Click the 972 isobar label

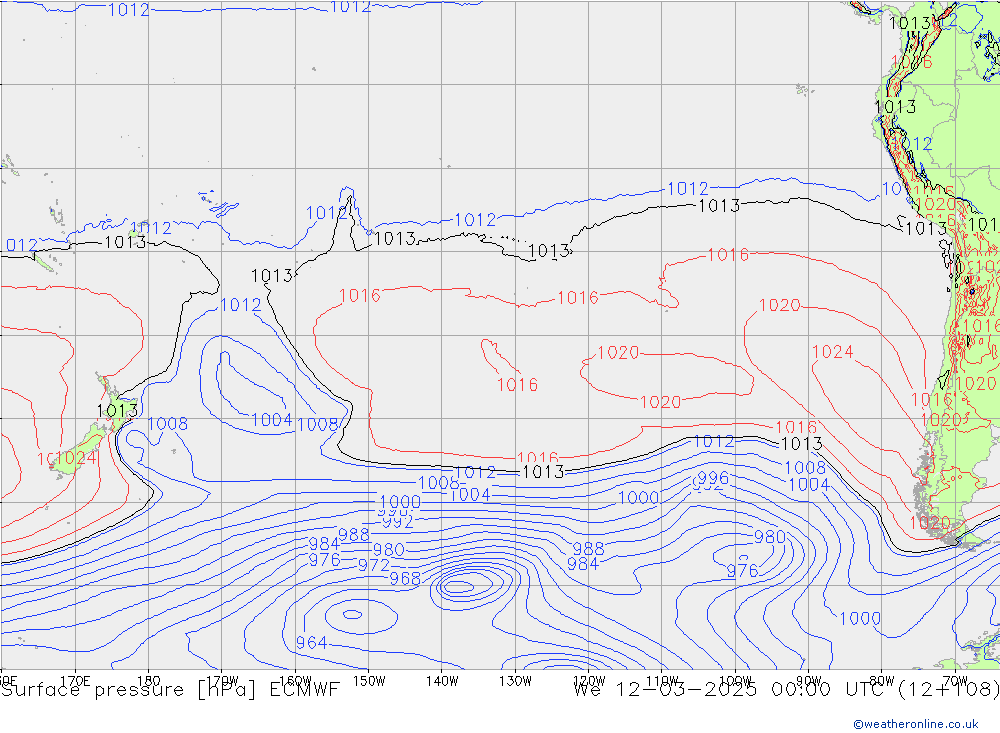(x=374, y=565)
